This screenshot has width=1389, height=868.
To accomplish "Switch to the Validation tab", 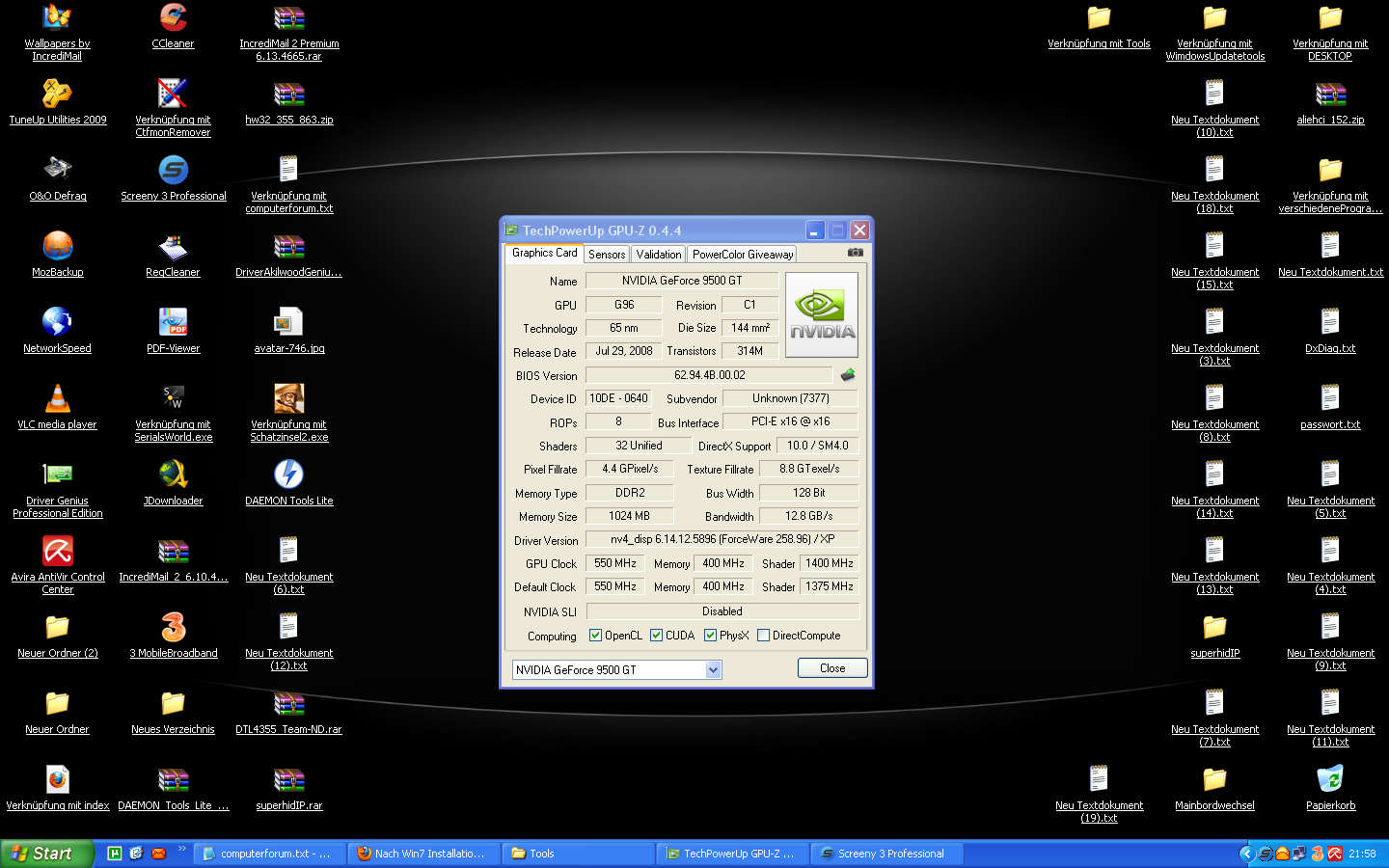I will pyautogui.click(x=659, y=255).
